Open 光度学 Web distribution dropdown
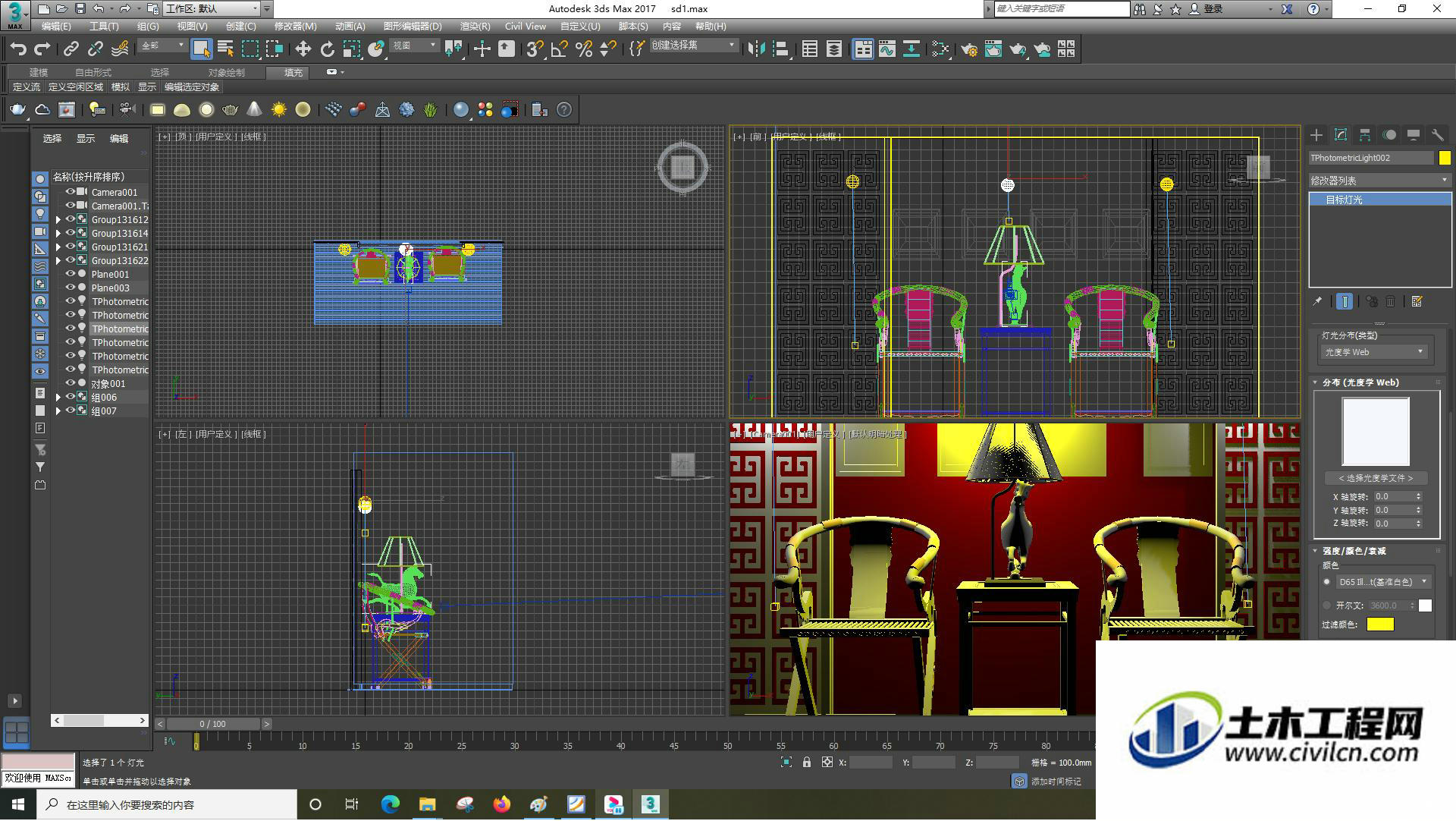1456x821 pixels. [1374, 352]
